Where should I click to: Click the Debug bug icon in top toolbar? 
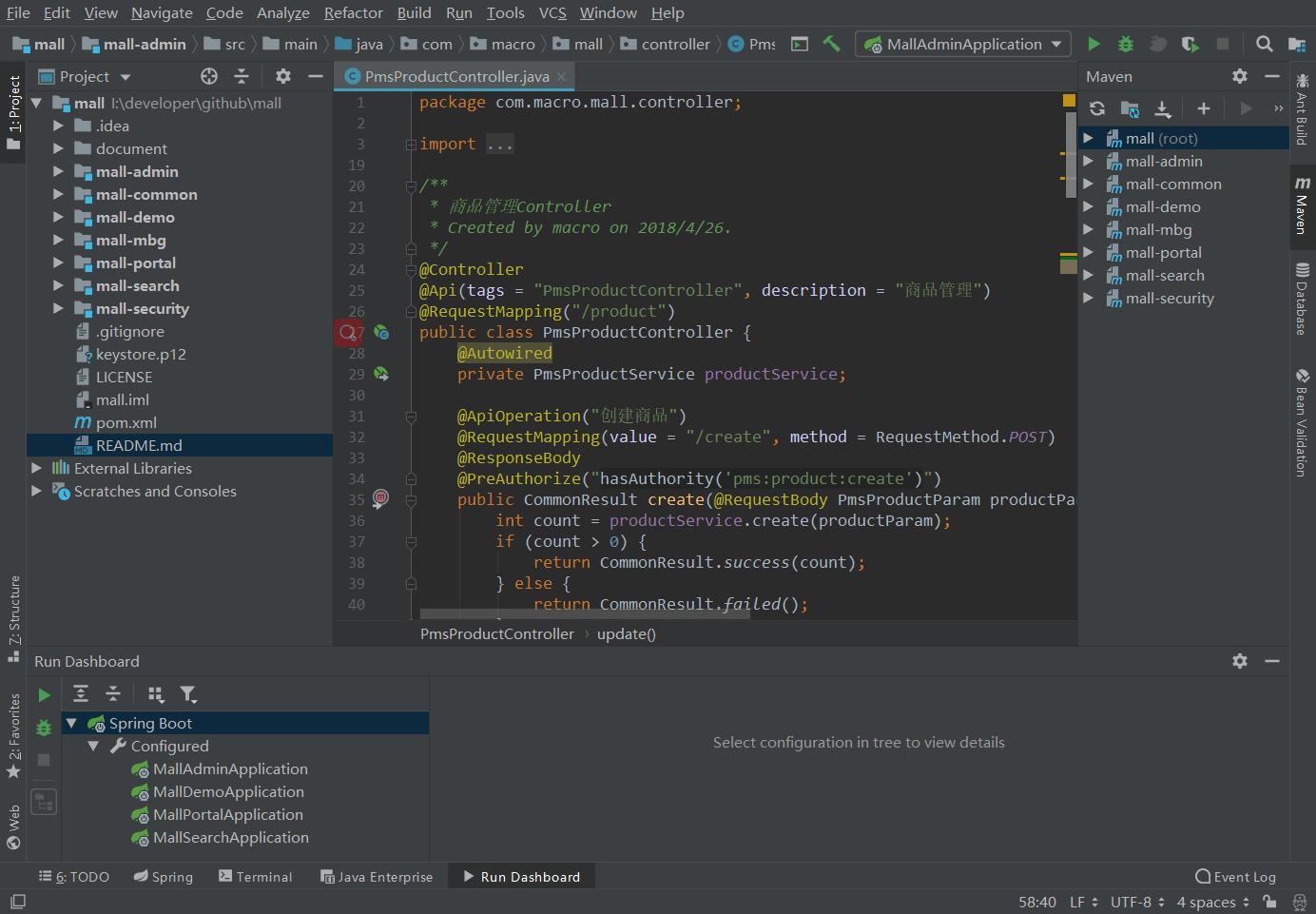click(x=1126, y=44)
